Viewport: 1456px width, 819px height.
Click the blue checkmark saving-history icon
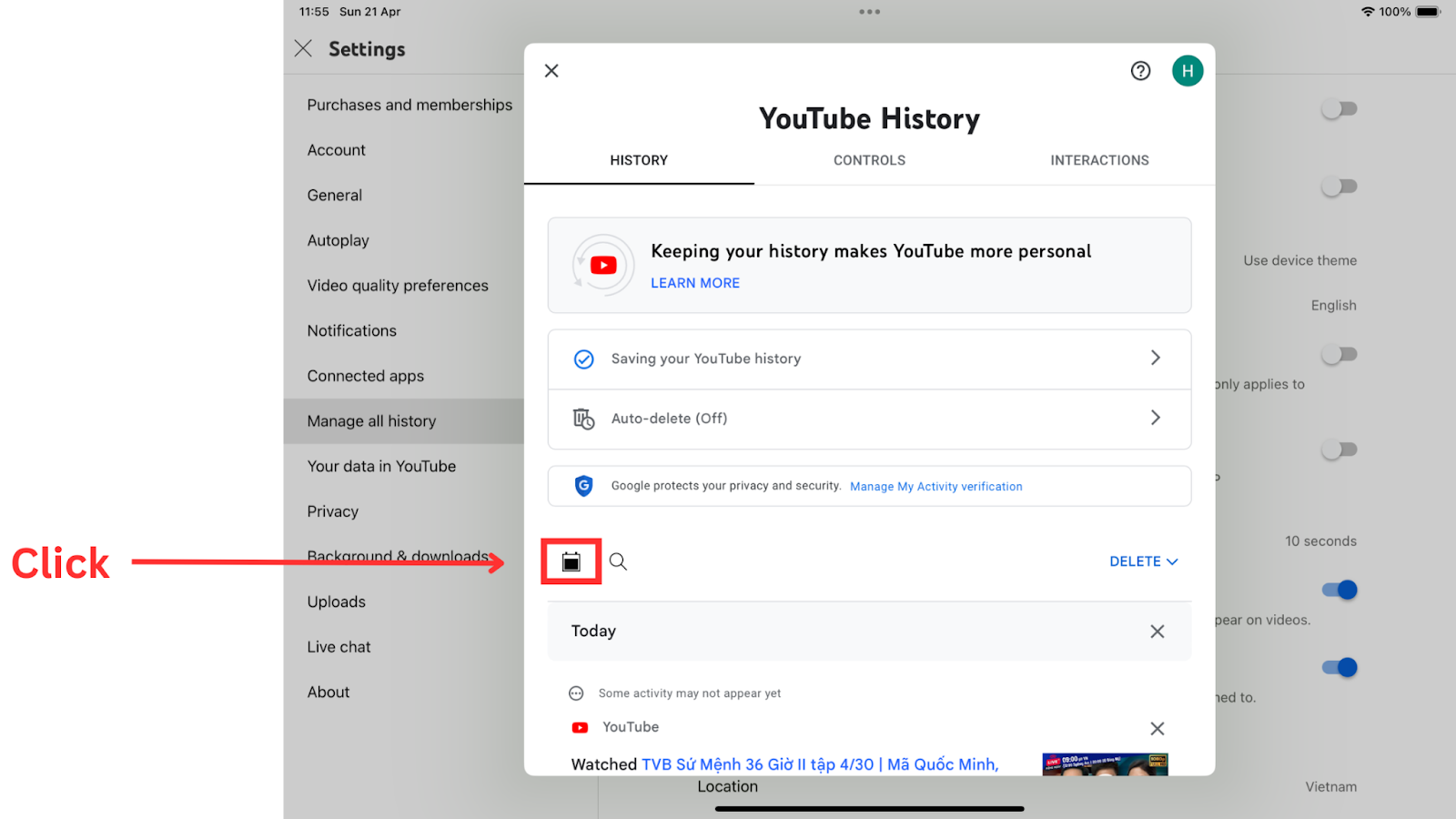pyautogui.click(x=583, y=359)
